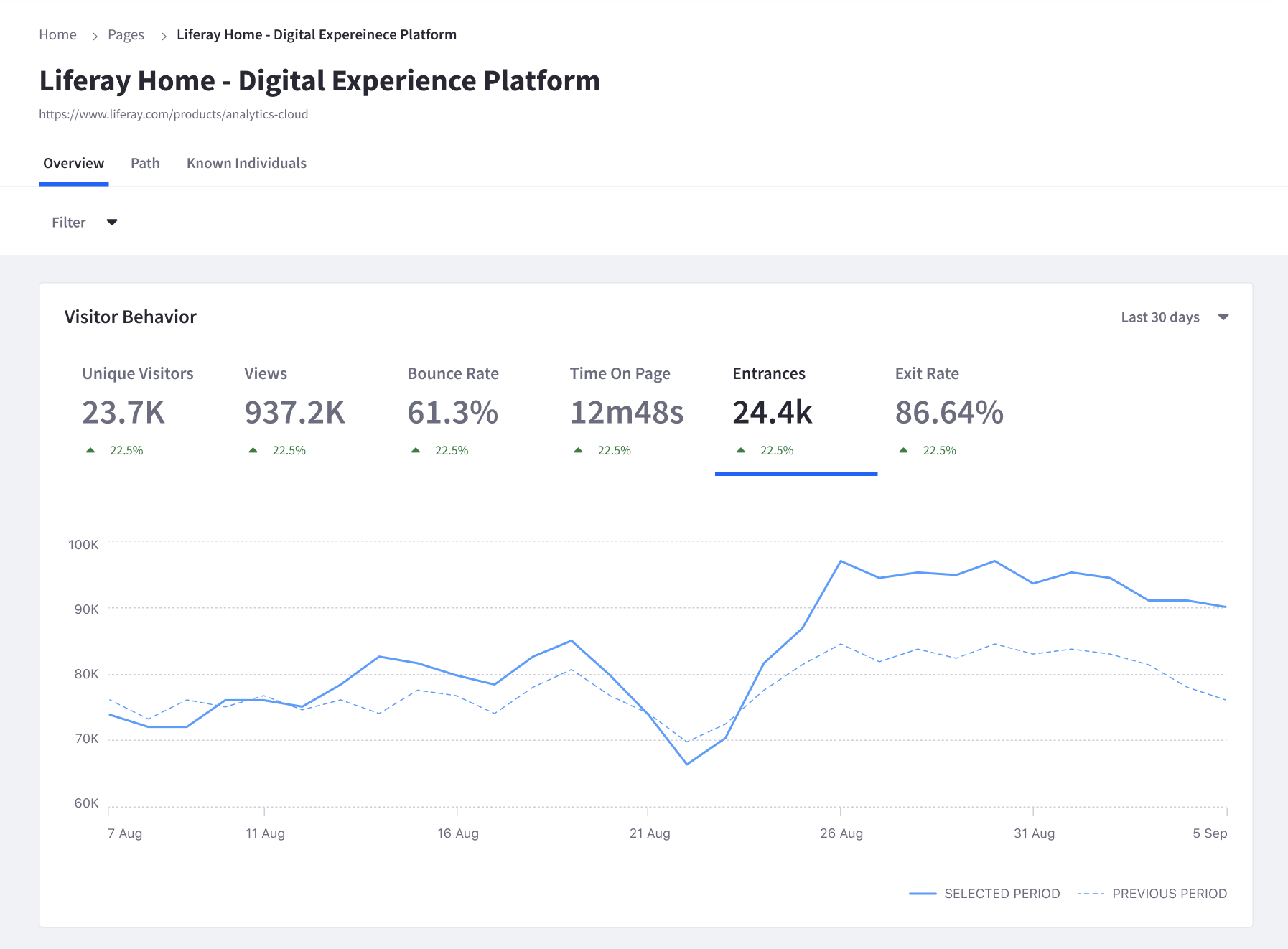Click the Liferay Home breadcrumb item

pyautogui.click(x=317, y=34)
